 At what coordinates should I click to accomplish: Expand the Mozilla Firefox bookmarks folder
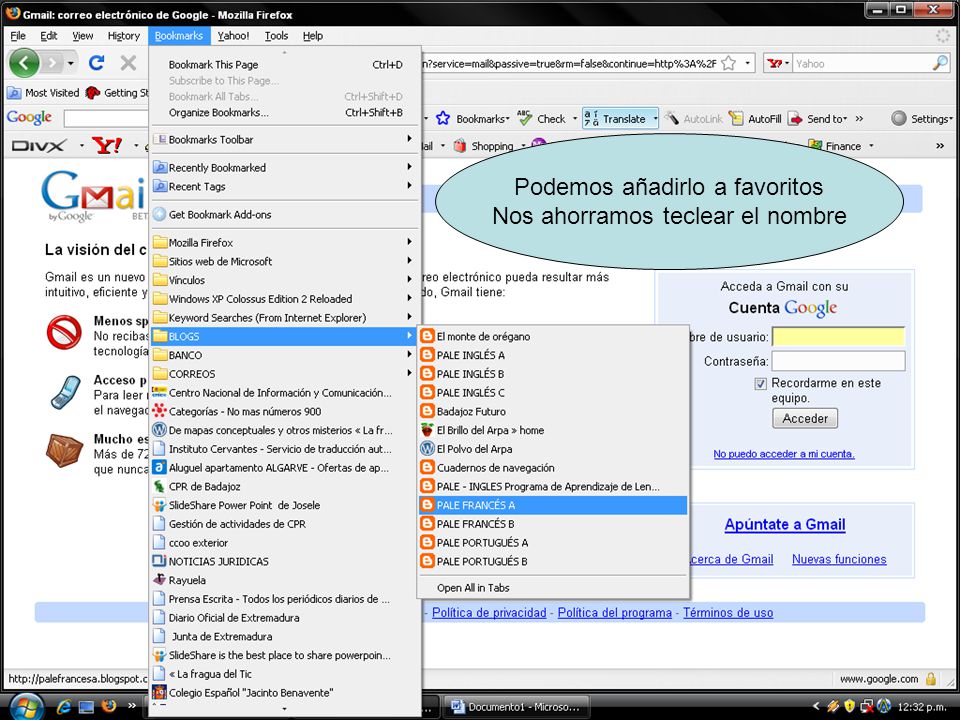(286, 242)
